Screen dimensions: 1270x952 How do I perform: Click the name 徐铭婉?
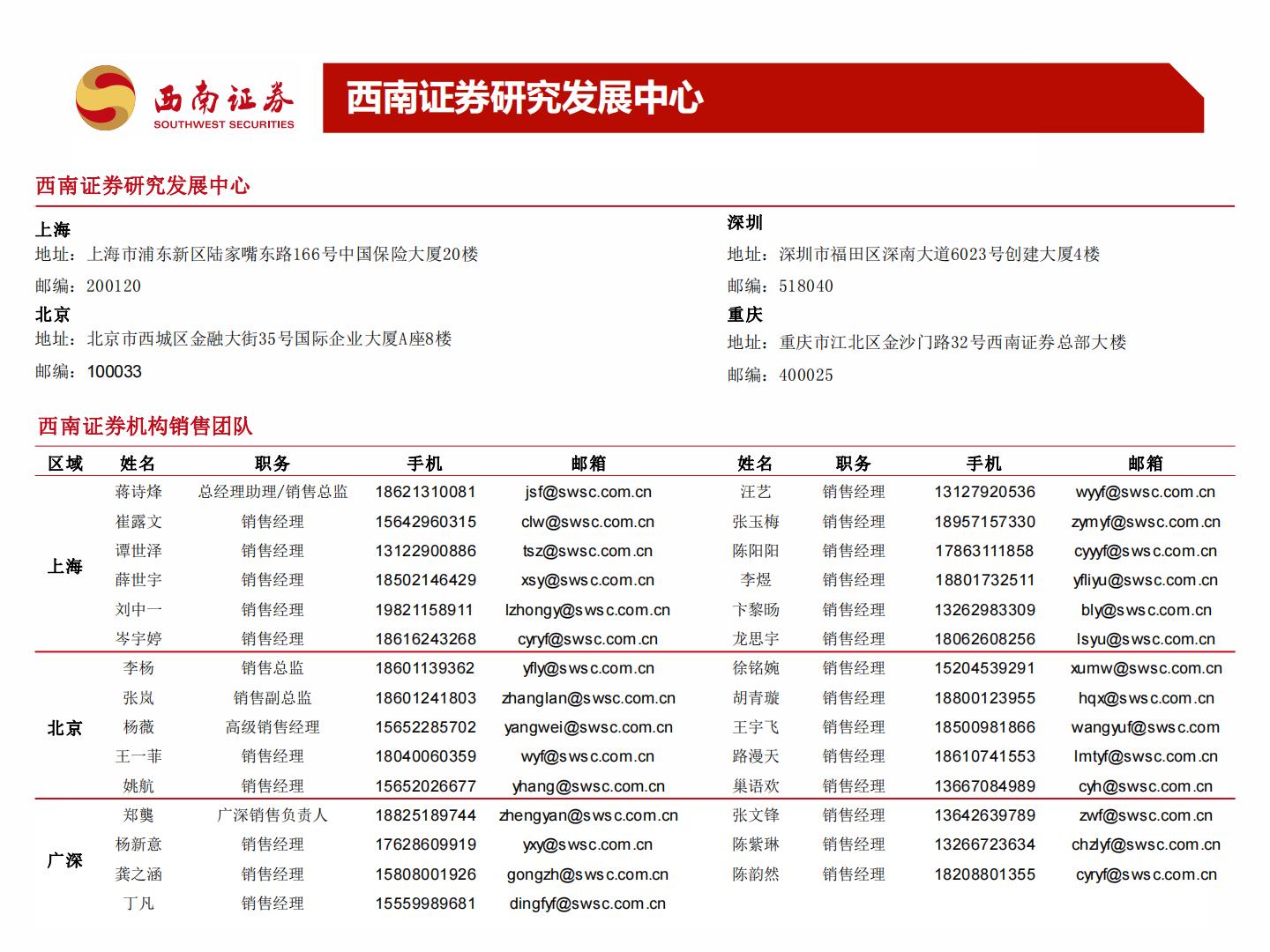coord(756,668)
